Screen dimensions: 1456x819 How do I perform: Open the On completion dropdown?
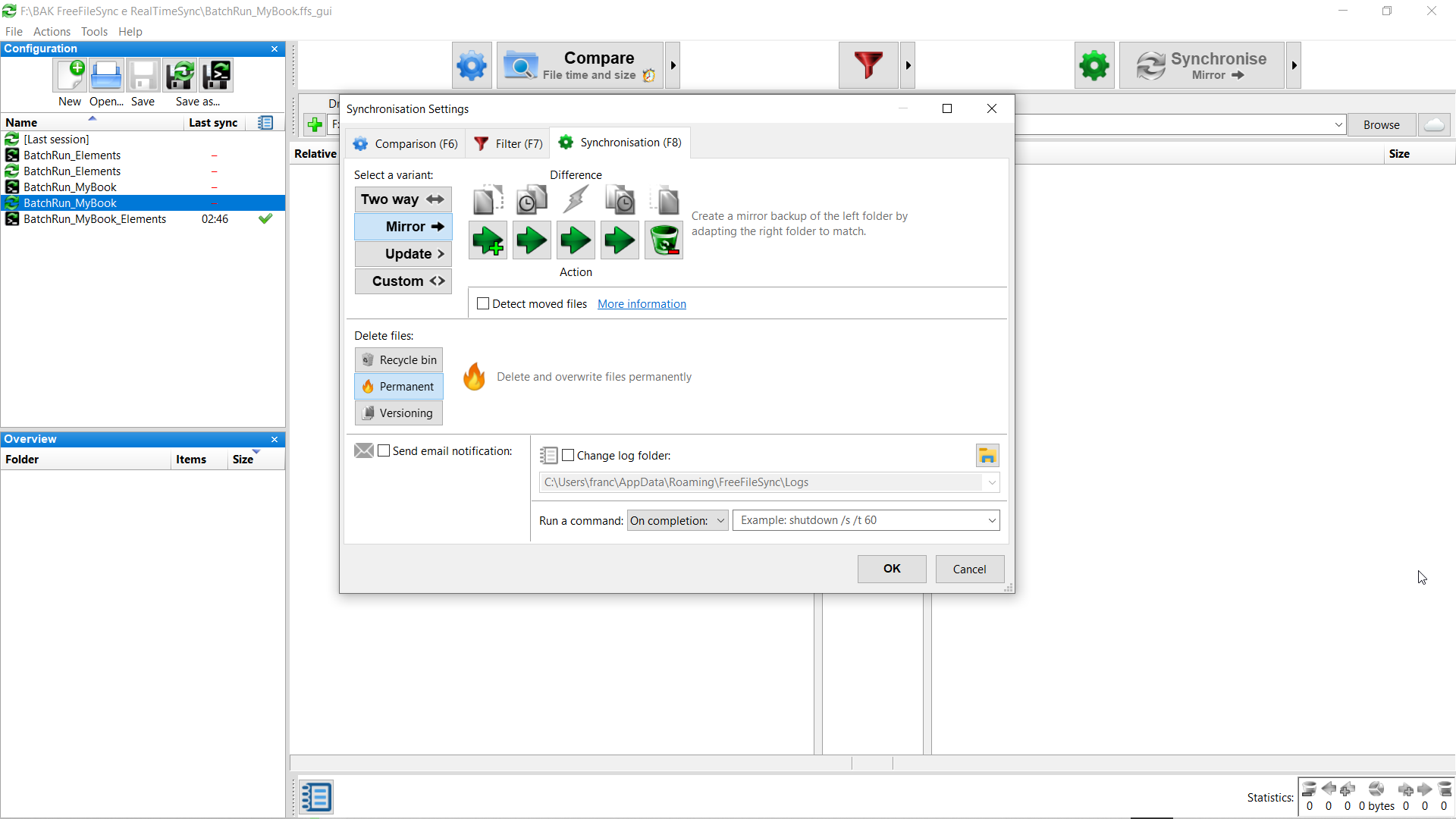point(678,520)
